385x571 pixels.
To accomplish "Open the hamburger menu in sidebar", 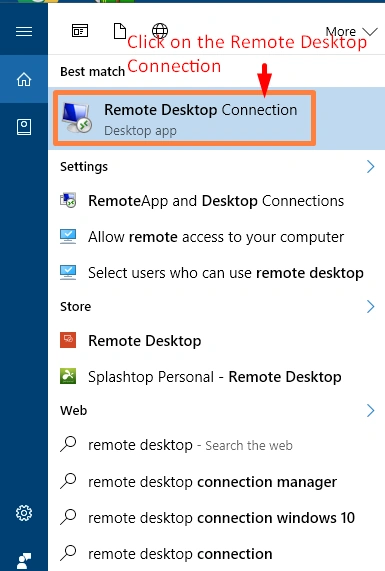I will [24, 32].
